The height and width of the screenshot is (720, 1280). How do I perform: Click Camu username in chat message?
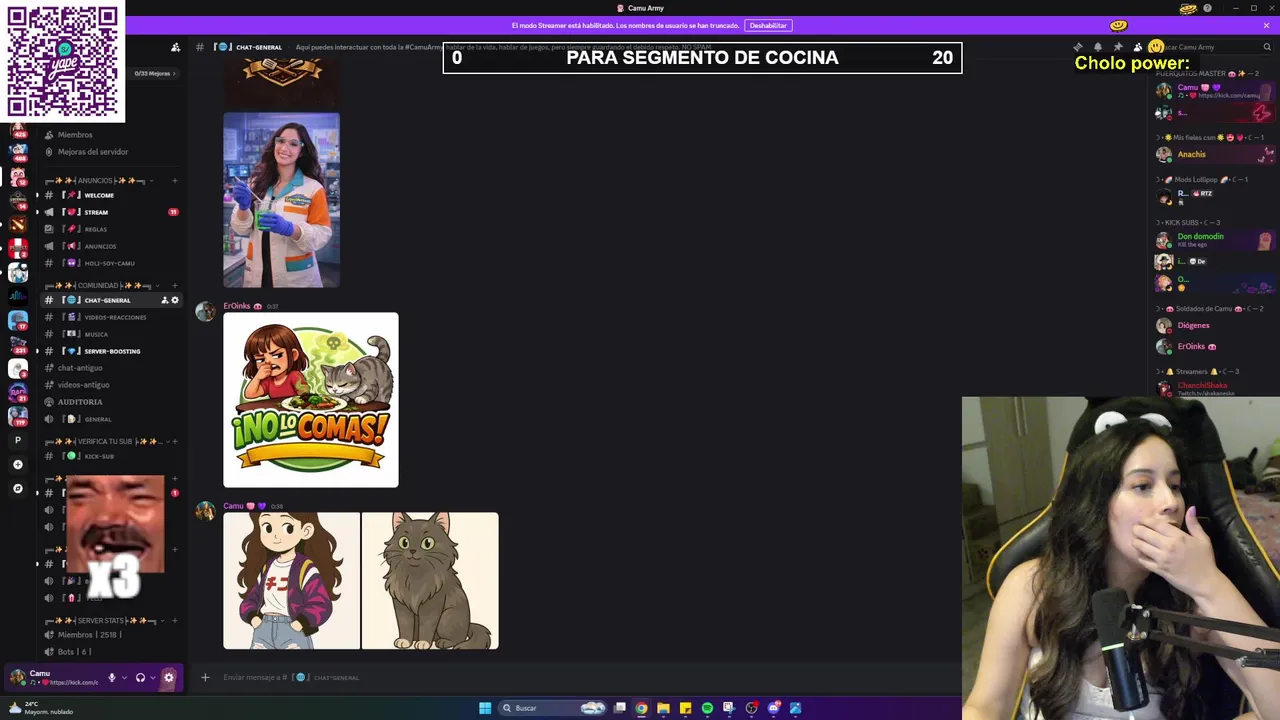pyautogui.click(x=233, y=506)
